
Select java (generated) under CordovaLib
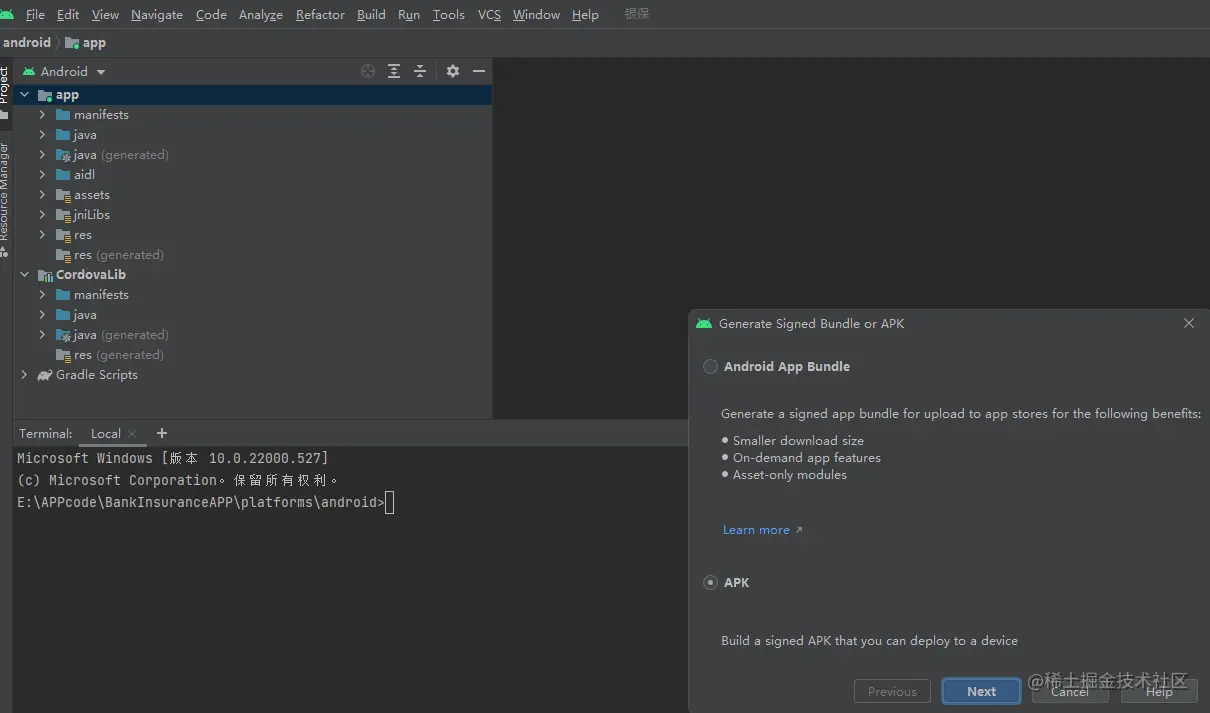click(120, 335)
